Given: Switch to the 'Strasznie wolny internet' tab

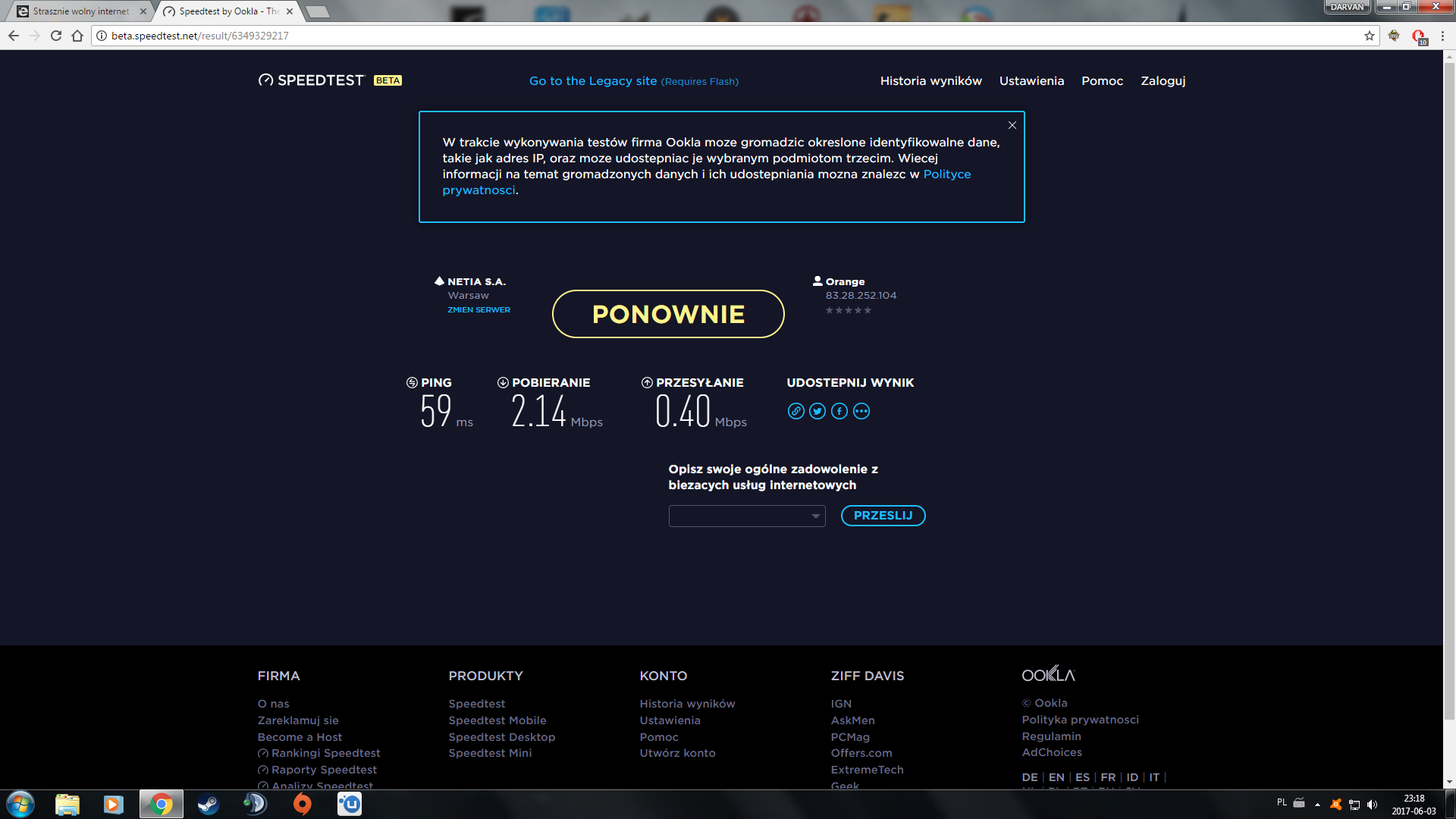Looking at the screenshot, I should (81, 11).
